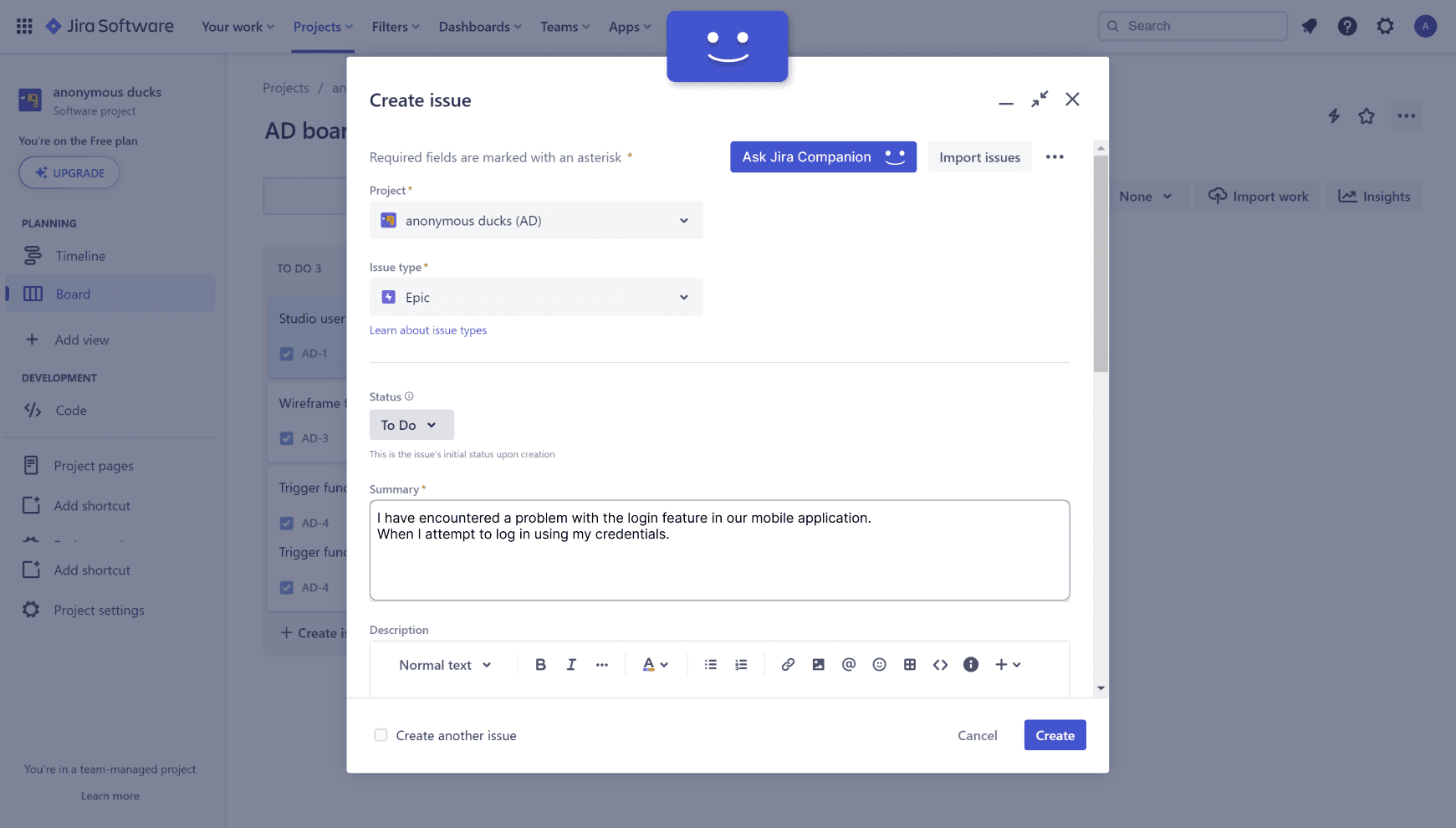Click the Projects breadcrumb link
Screen dimensions: 1456x828
point(286,88)
